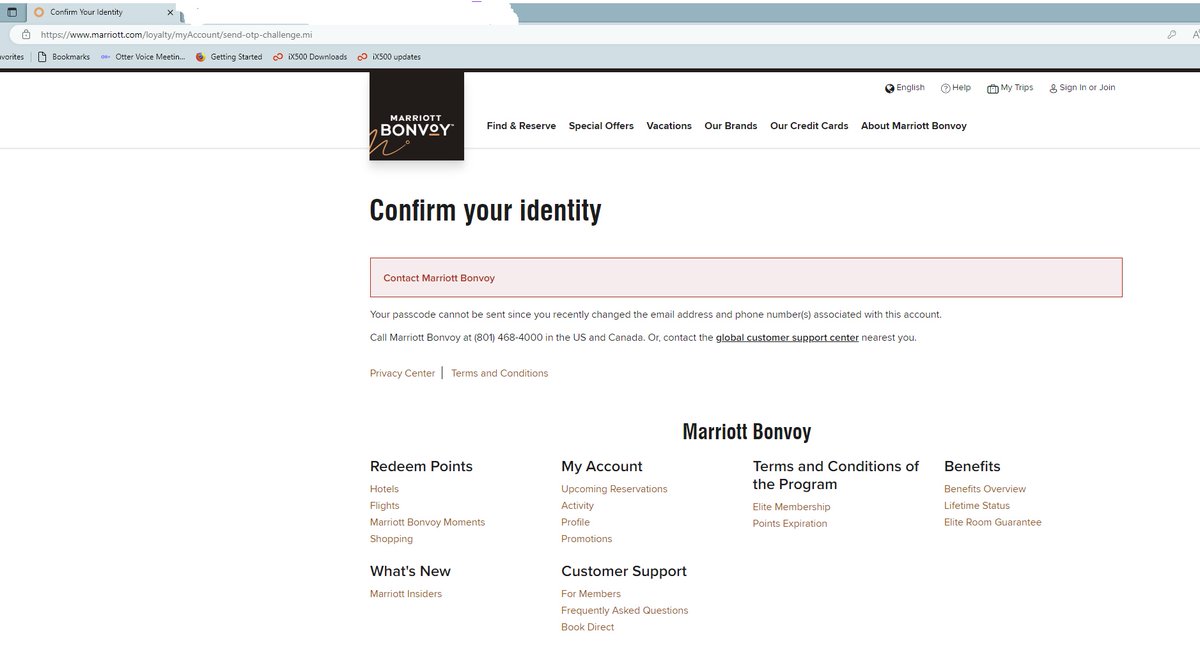This screenshot has height=670, width=1200.
Task: Click Sign In or Join link
Action: 1082,88
